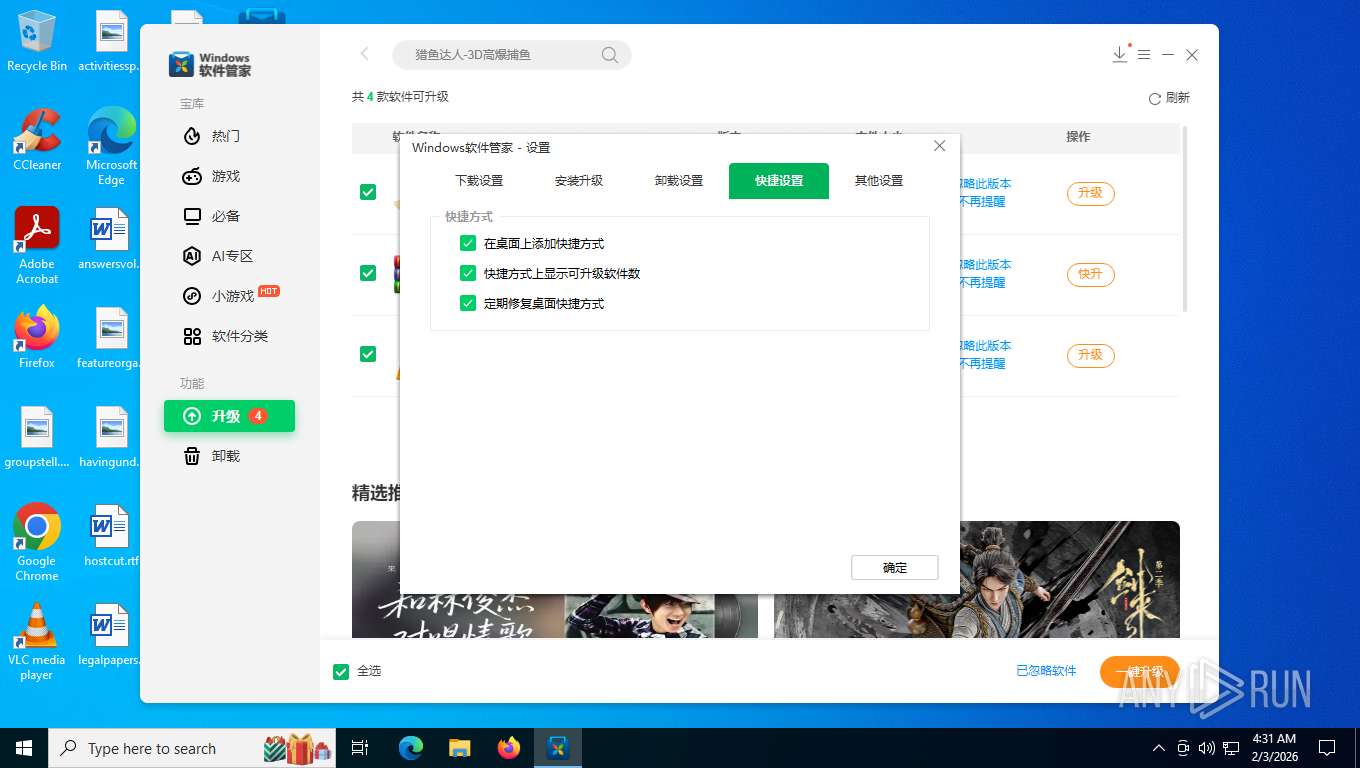Click the search magnifier icon
Screen dimensions: 1360x768
pyautogui.click(x=610, y=55)
